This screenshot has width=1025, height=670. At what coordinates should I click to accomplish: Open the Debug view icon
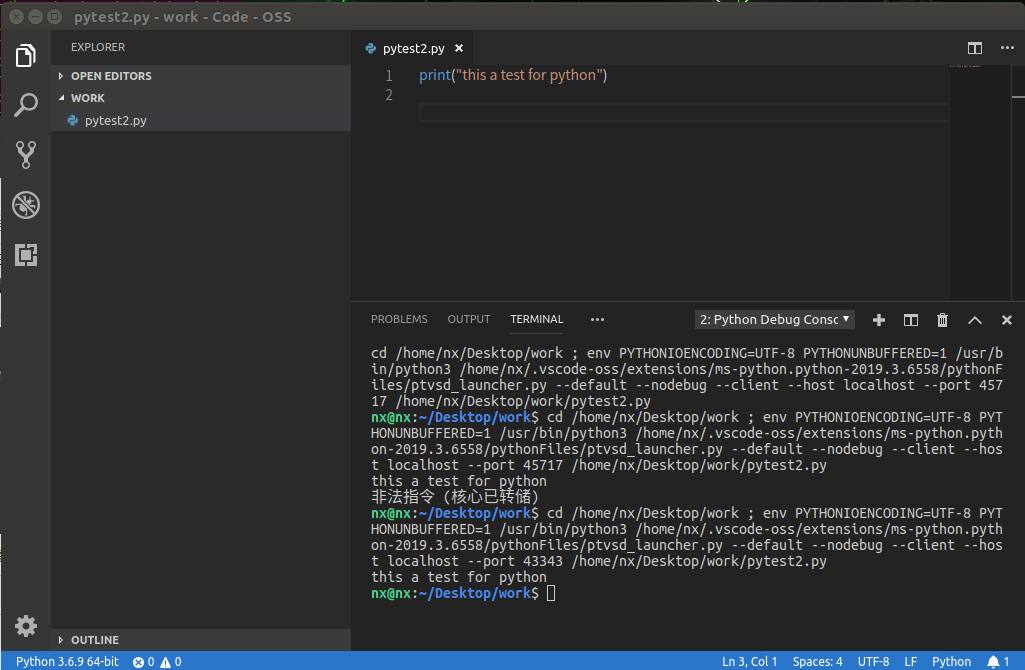26,205
